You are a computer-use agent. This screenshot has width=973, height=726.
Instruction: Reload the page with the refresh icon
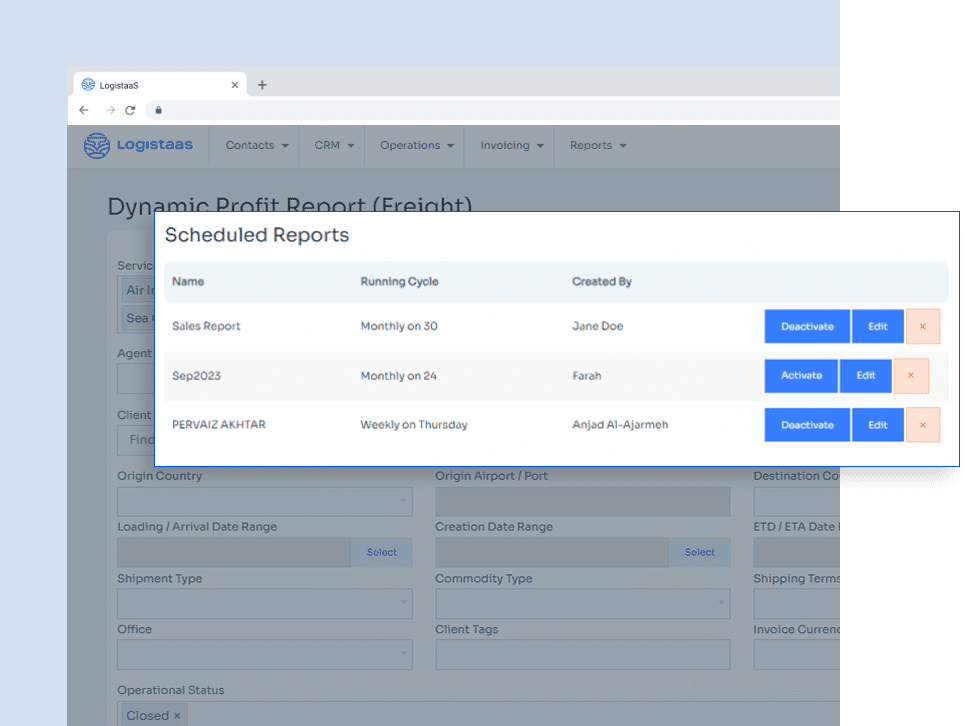[x=130, y=110]
